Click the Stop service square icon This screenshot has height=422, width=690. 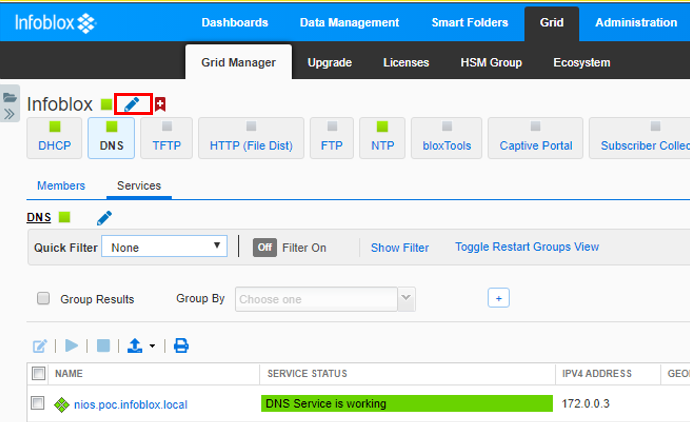point(103,346)
